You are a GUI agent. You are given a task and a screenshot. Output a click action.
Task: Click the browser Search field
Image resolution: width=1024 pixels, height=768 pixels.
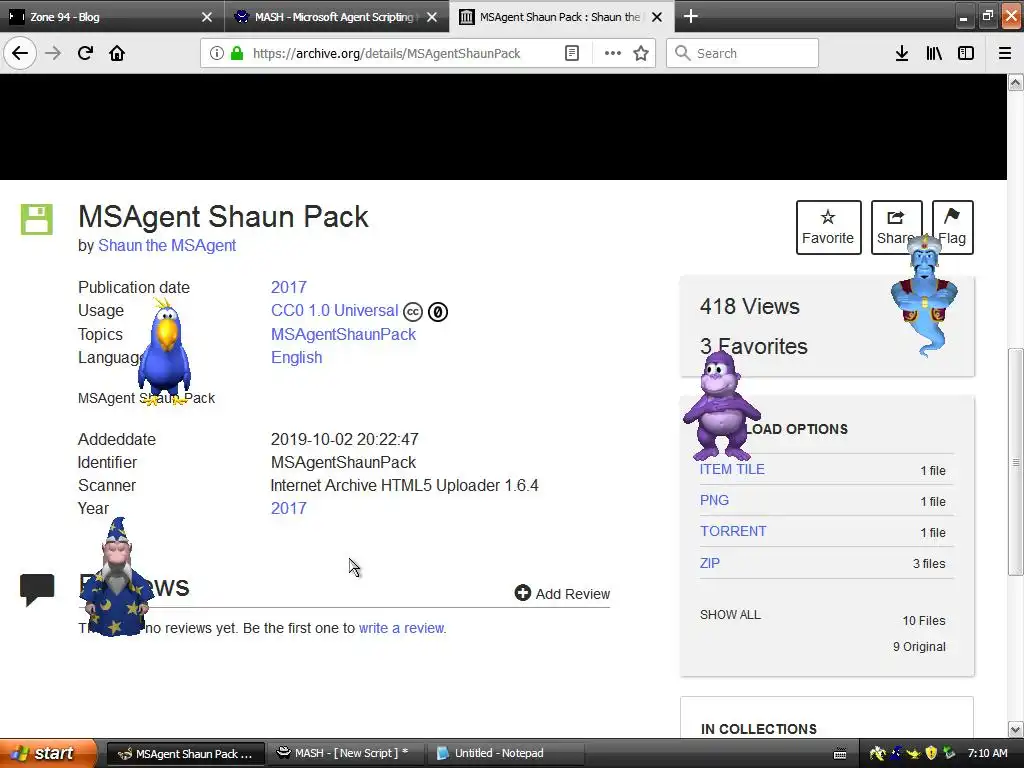click(x=743, y=53)
